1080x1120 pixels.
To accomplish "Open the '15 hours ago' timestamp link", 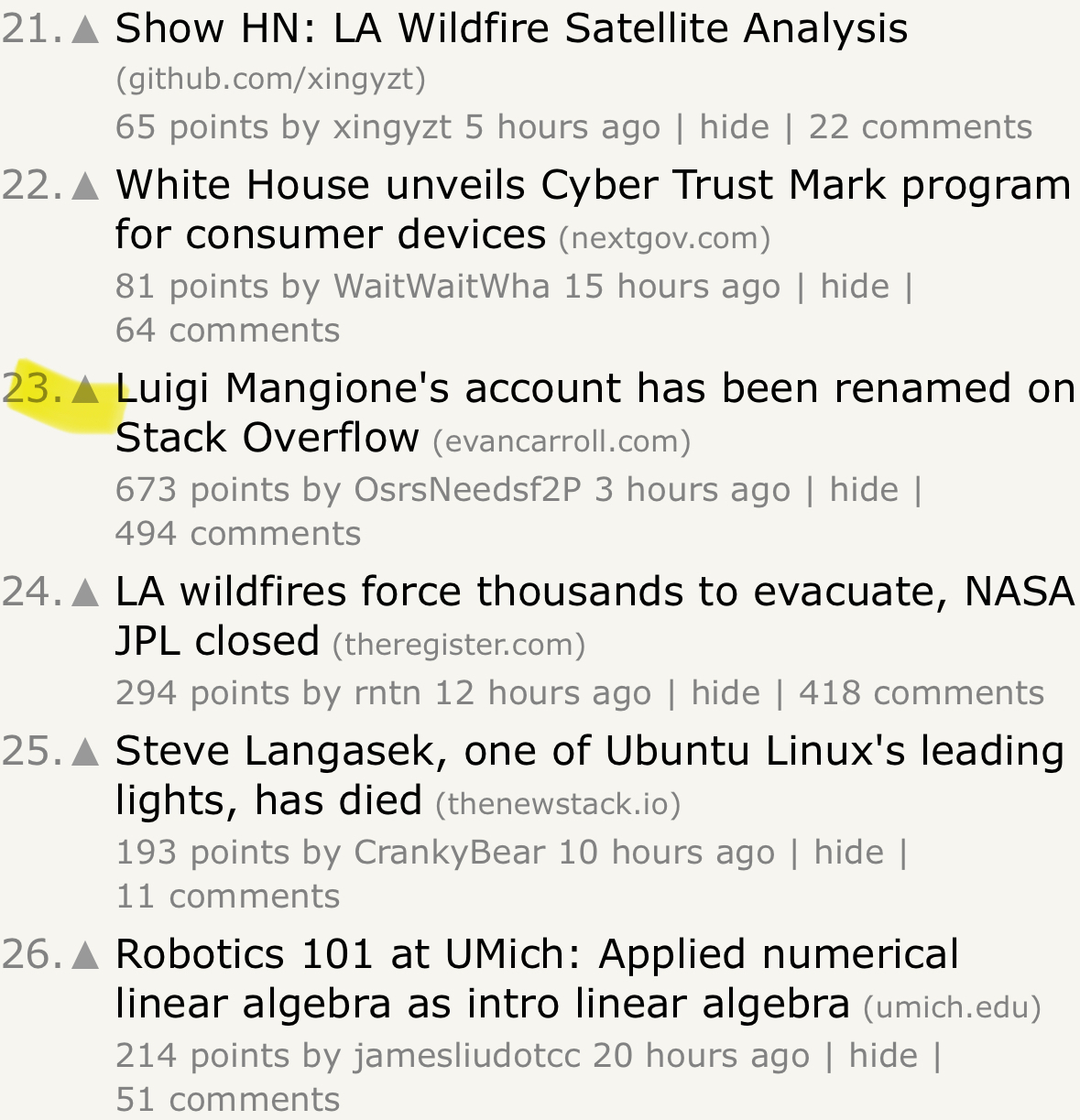I will 671,287.
